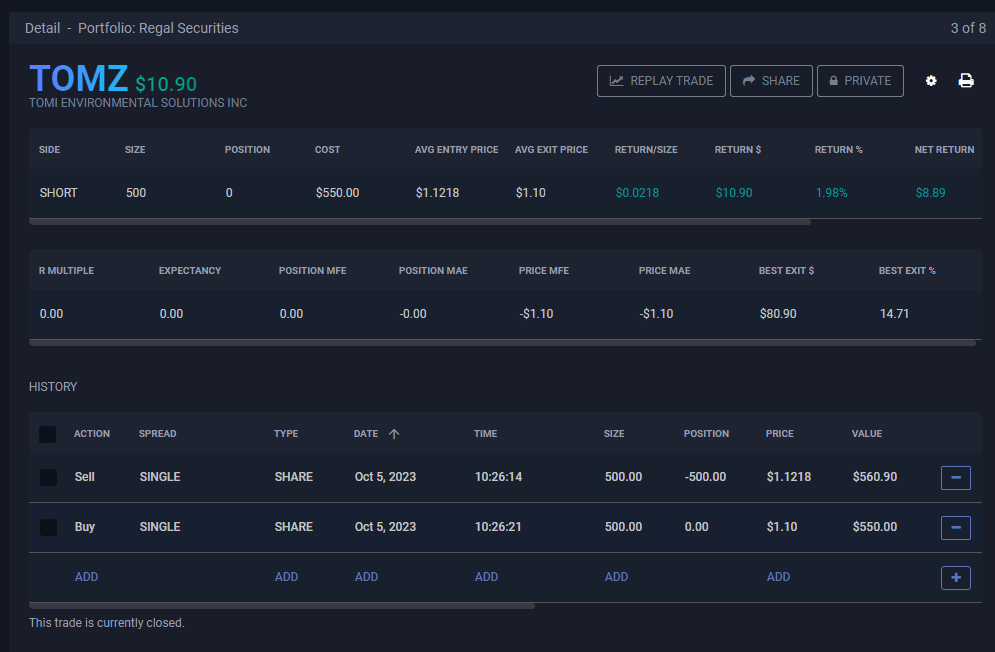The width and height of the screenshot is (995, 652).
Task: Check the Sell row checkbox
Action: (x=48, y=477)
